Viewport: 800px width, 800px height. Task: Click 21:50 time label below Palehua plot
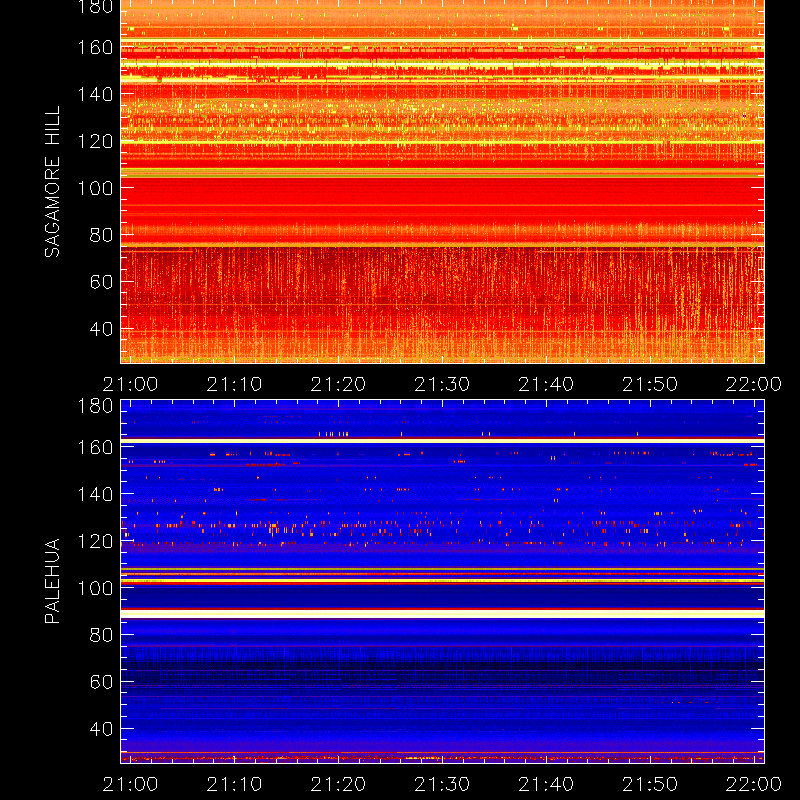click(x=650, y=784)
